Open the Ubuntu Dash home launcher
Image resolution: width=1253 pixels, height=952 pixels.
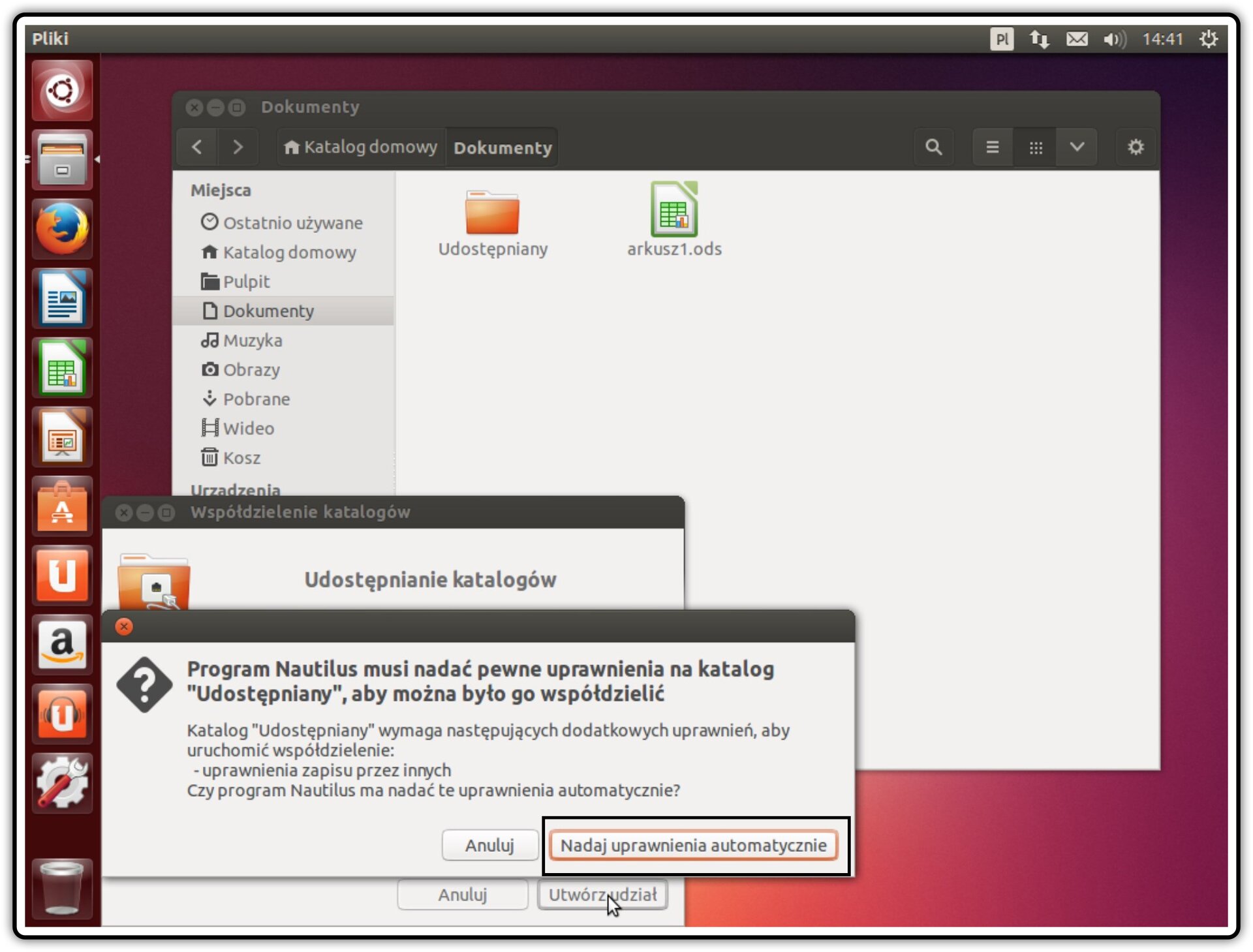pos(62,91)
